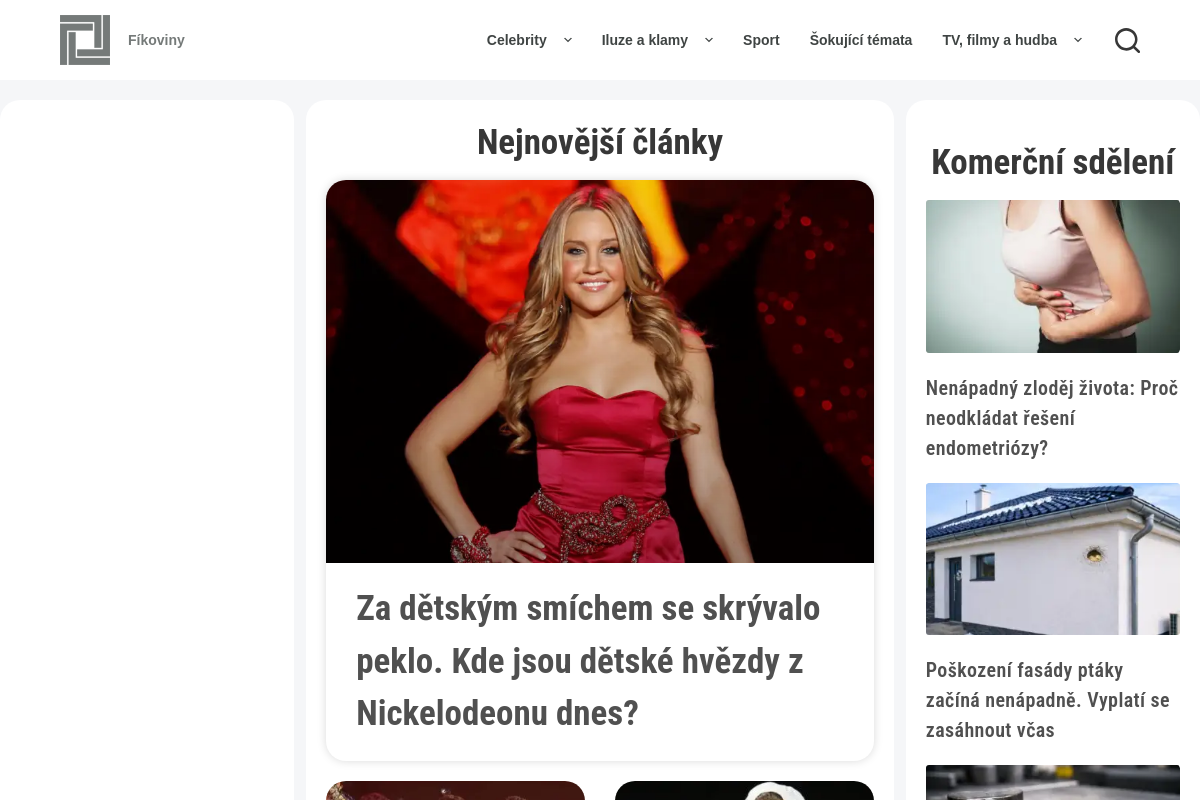Expand the Iluze a klamy chevron
Viewport: 1200px width, 800px height.
(x=709, y=40)
